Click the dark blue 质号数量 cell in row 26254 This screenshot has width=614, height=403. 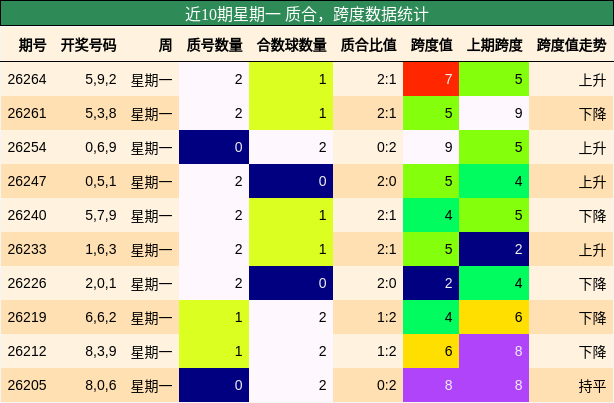pyautogui.click(x=214, y=147)
